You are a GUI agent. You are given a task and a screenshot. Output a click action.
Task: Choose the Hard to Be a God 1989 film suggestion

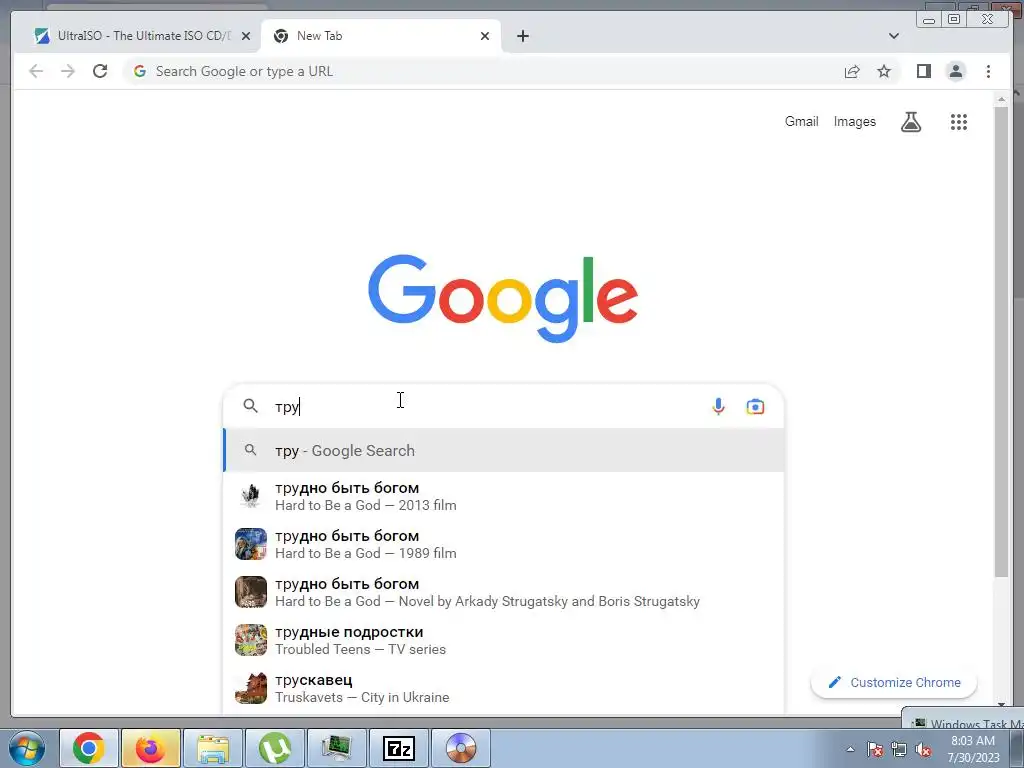(x=504, y=544)
